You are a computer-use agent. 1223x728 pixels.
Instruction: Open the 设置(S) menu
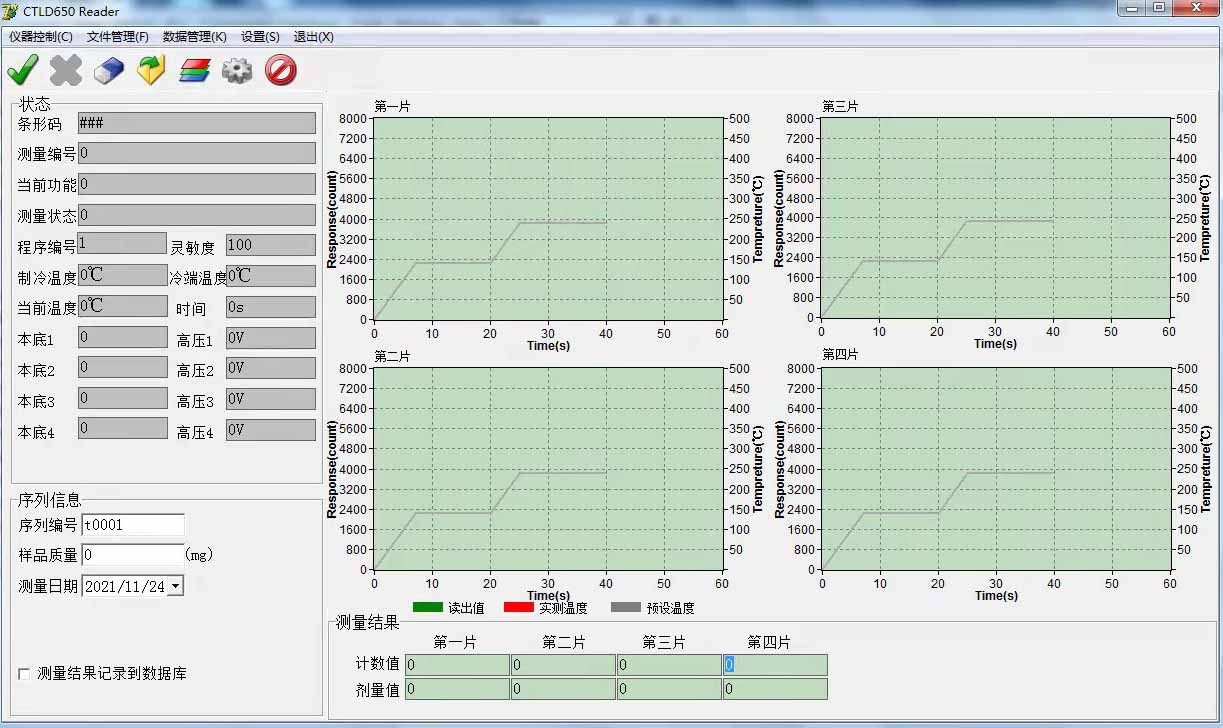click(260, 37)
